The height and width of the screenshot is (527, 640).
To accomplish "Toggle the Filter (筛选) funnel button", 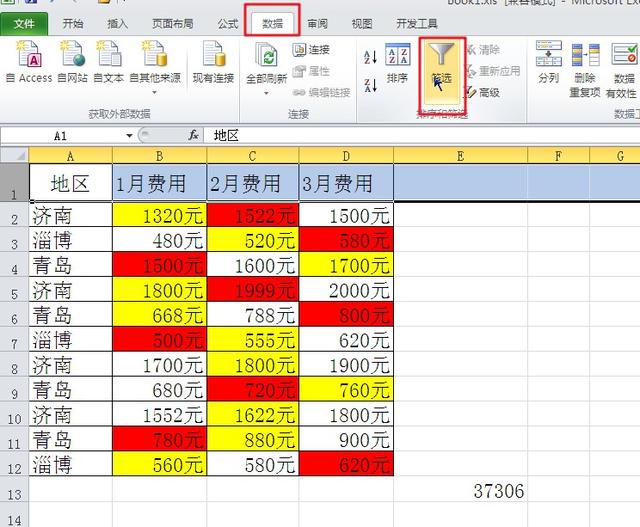I will coord(442,71).
